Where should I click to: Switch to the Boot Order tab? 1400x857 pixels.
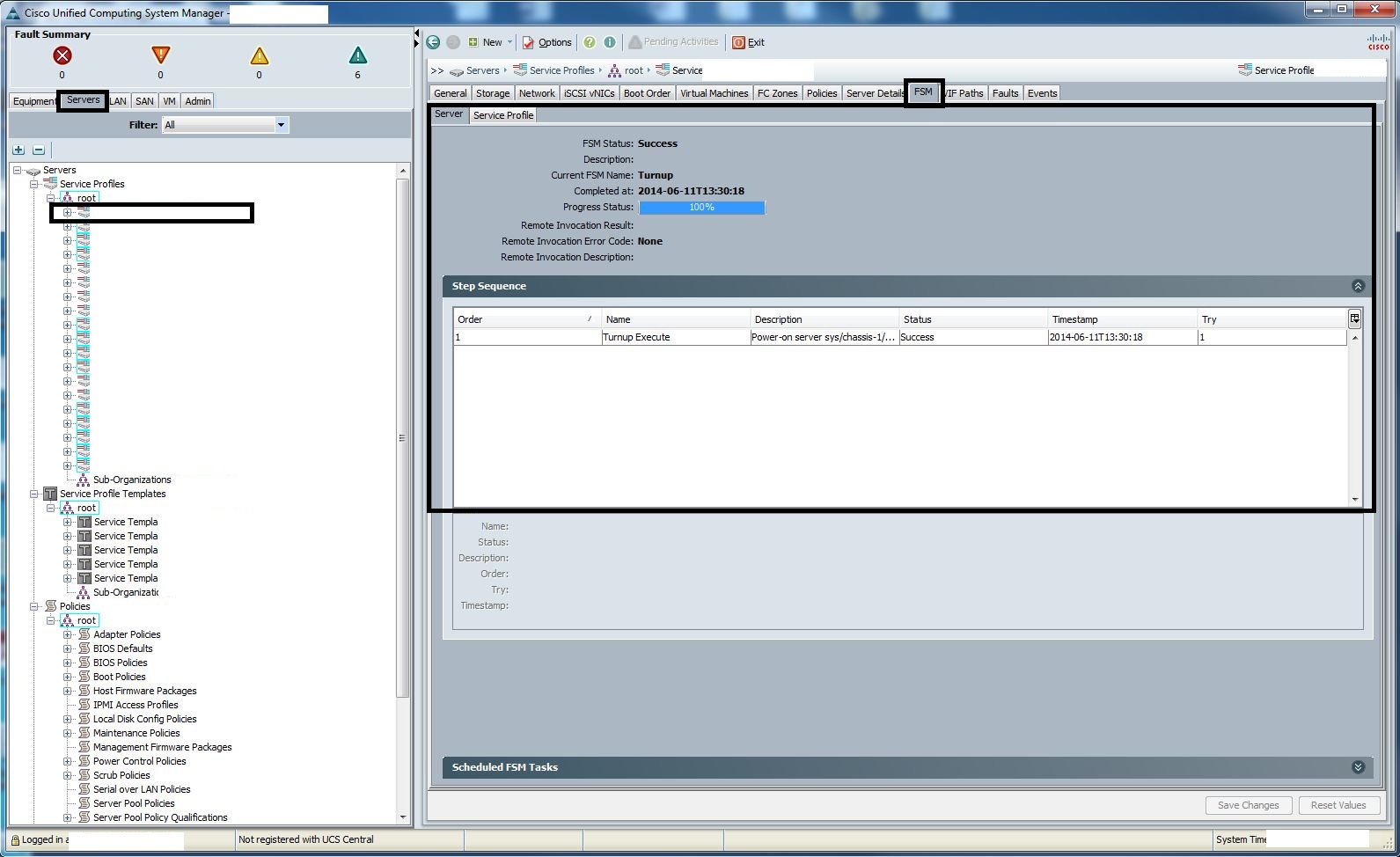point(647,93)
